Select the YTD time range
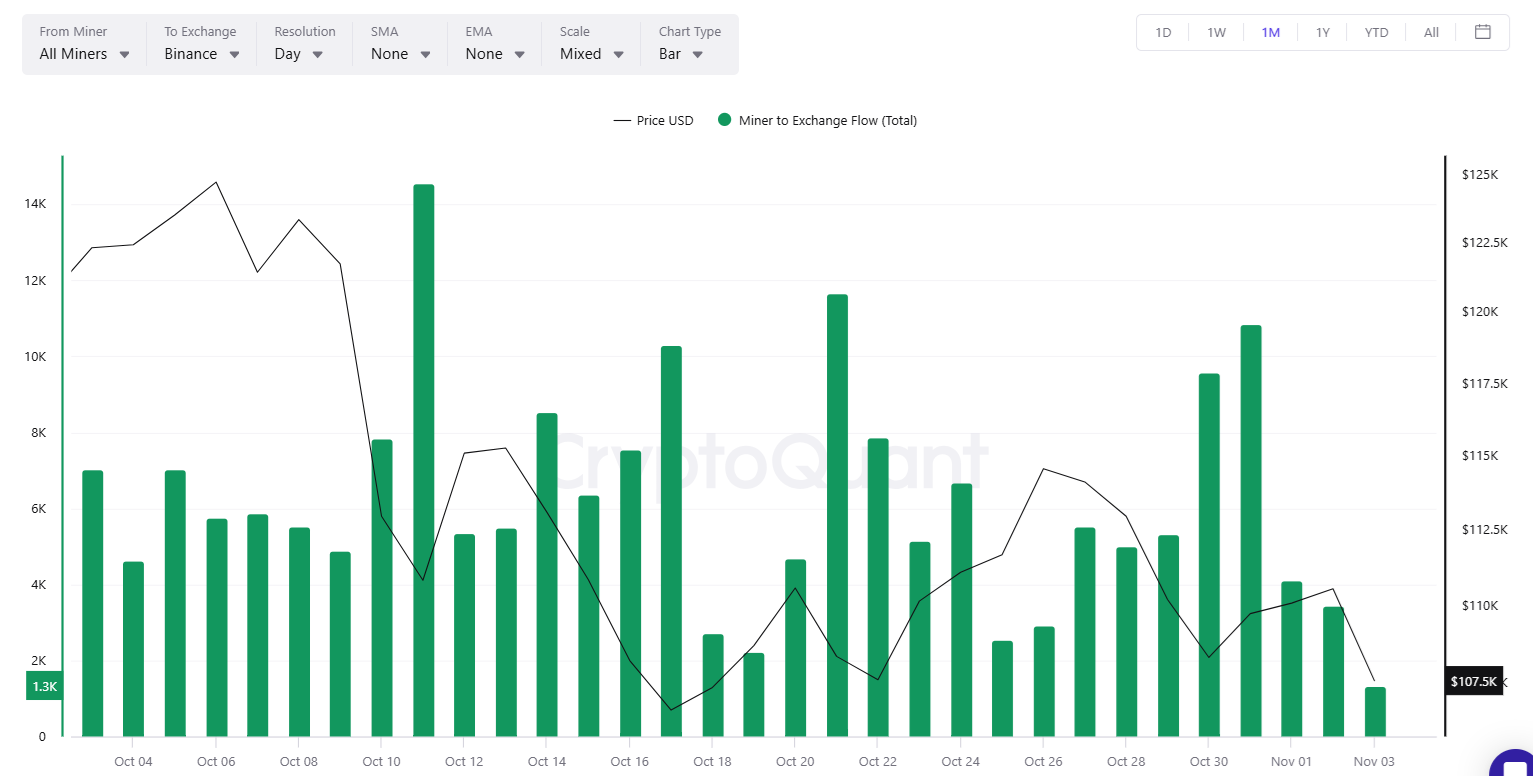This screenshot has width=1533, height=776. [x=1376, y=31]
